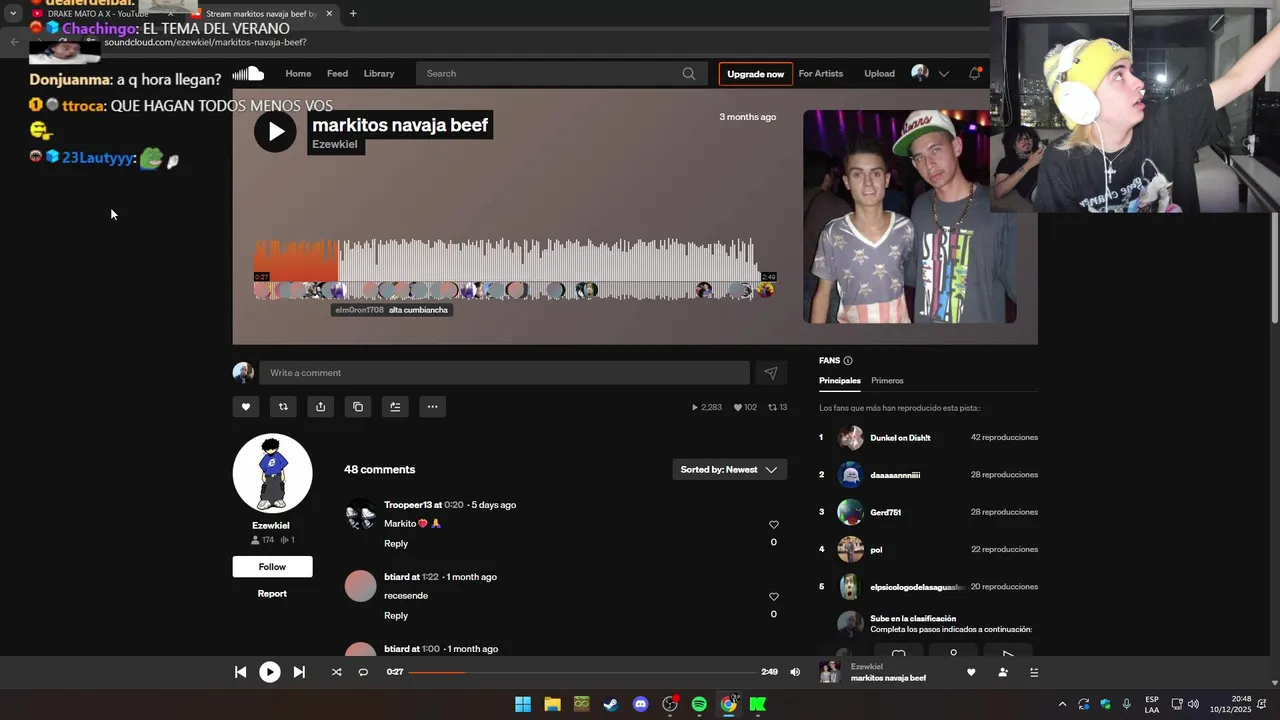Screen dimensions: 1280x720
Task: Open Ezewkiel's large profile avatar
Action: (x=272, y=473)
